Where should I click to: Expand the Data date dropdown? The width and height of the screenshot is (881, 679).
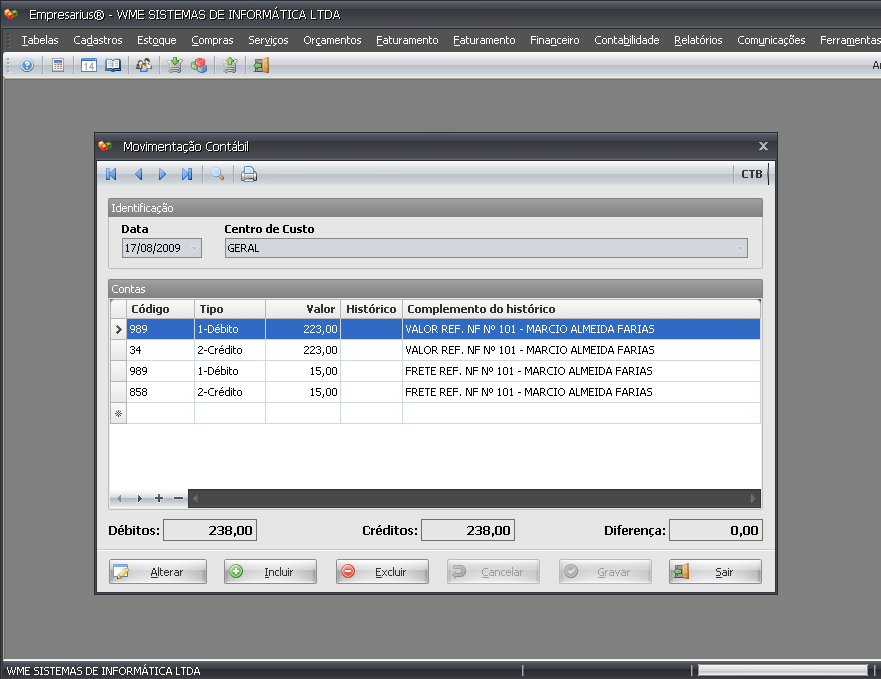coord(194,248)
